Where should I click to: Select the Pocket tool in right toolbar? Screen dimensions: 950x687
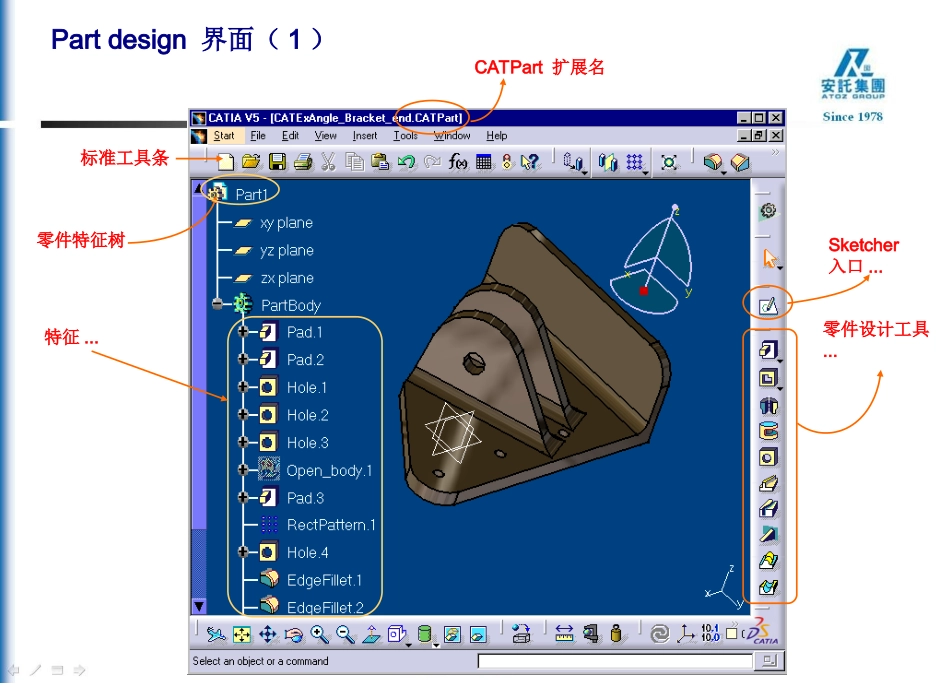point(768,378)
